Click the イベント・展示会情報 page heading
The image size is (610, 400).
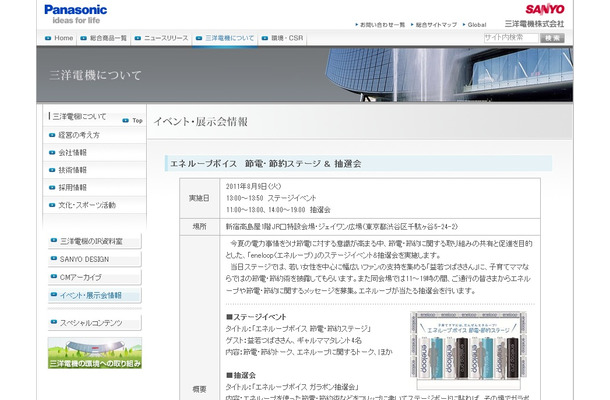pos(201,122)
